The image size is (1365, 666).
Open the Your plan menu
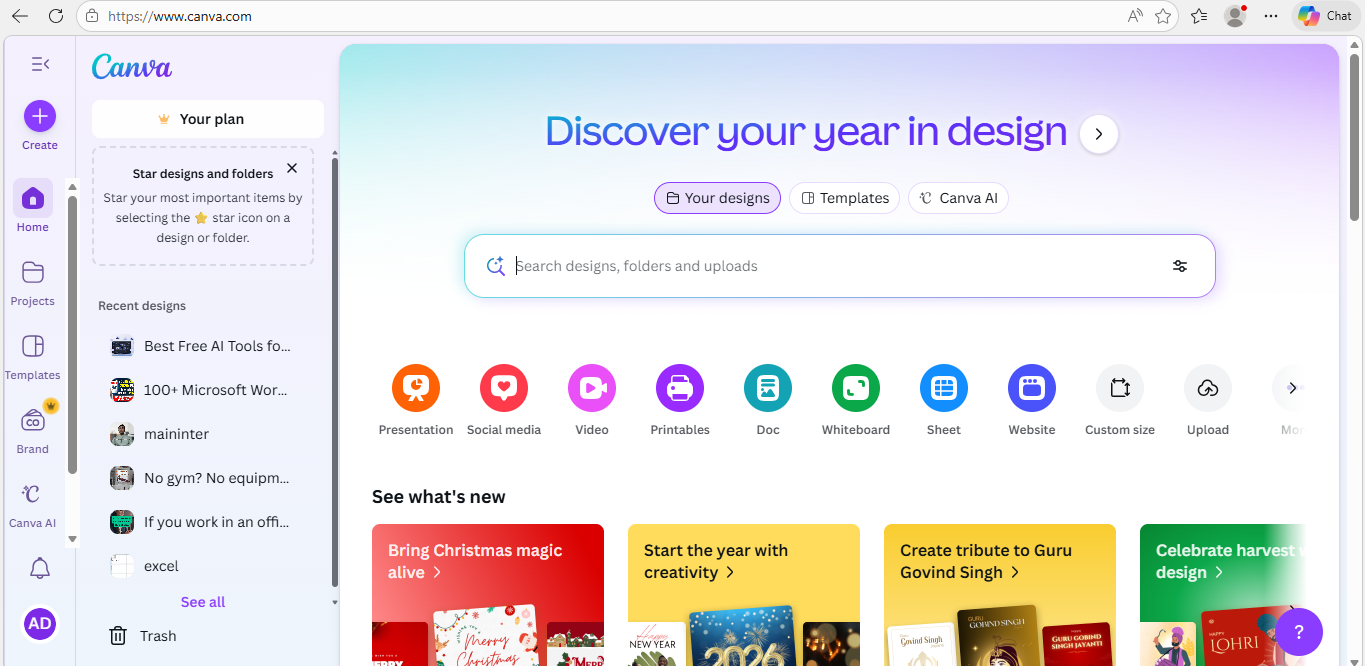click(207, 118)
